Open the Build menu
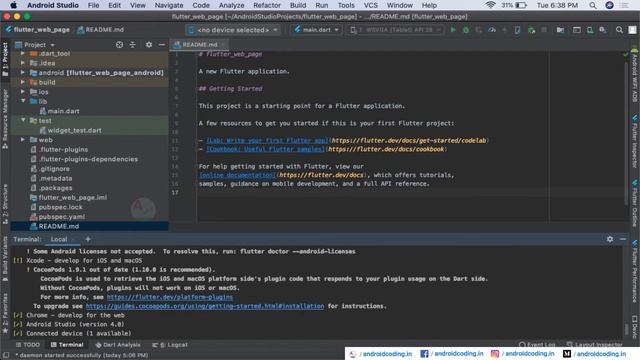Image resolution: width=640 pixels, height=360 pixels. coord(298,5)
